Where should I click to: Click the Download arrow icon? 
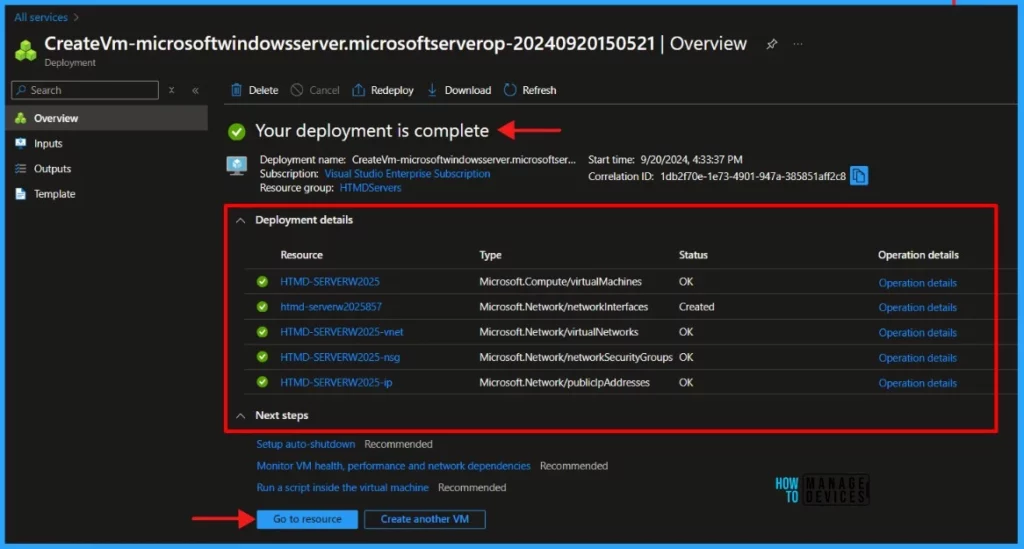[432, 90]
